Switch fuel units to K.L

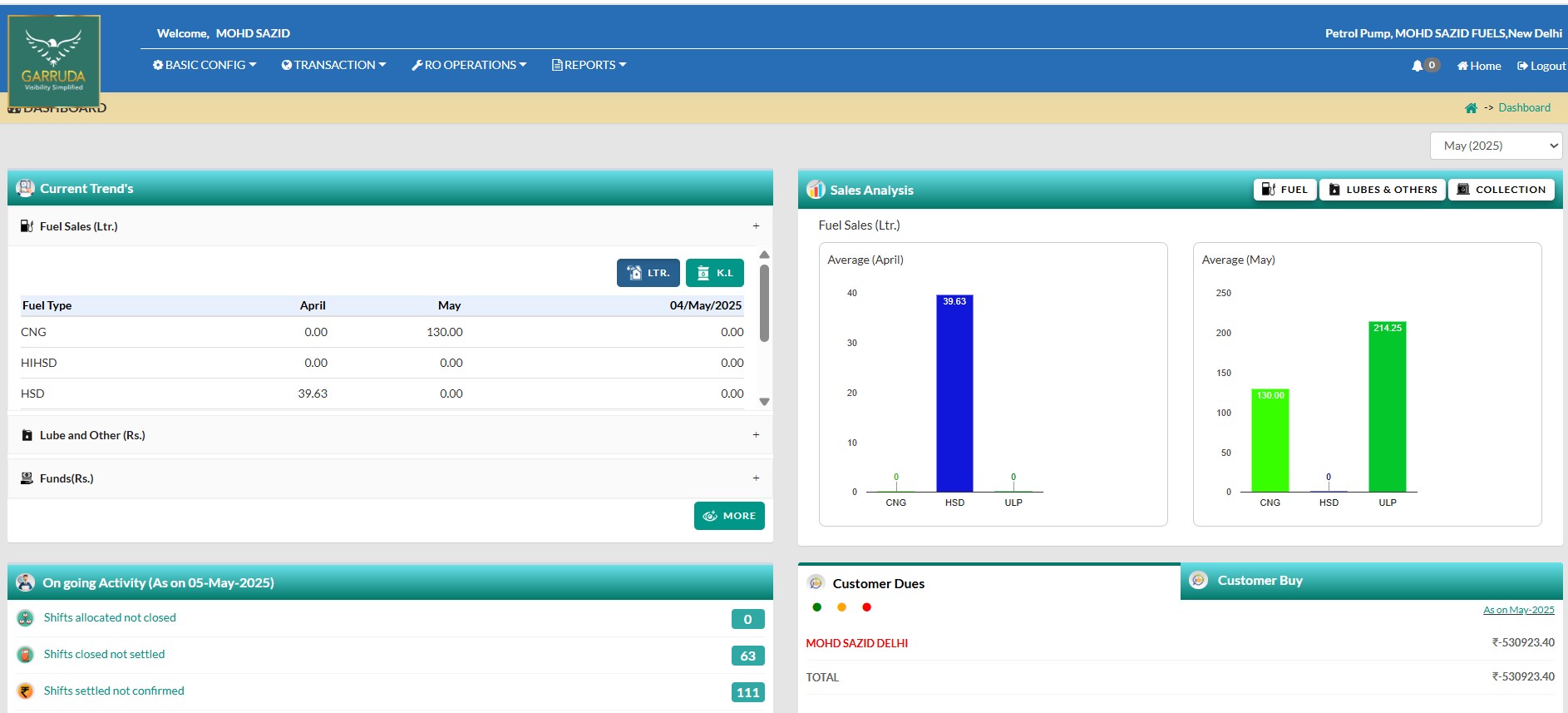tap(715, 273)
